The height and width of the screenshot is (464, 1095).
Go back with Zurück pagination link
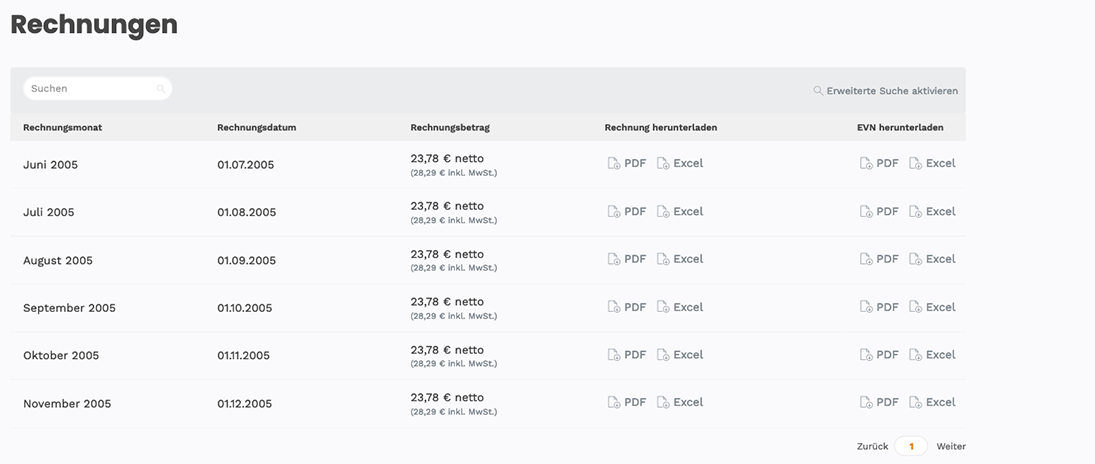point(872,447)
